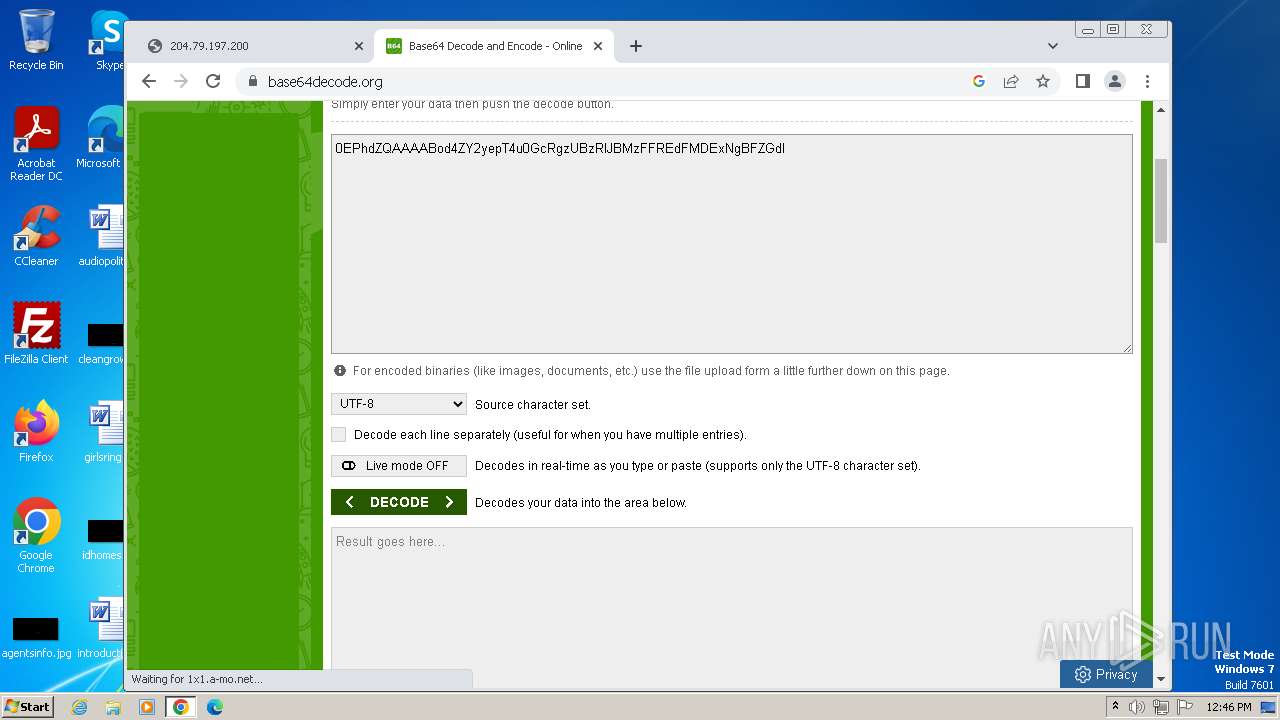Image resolution: width=1280 pixels, height=720 pixels.
Task: Click the info icon beside encoded binaries note
Action: point(340,370)
